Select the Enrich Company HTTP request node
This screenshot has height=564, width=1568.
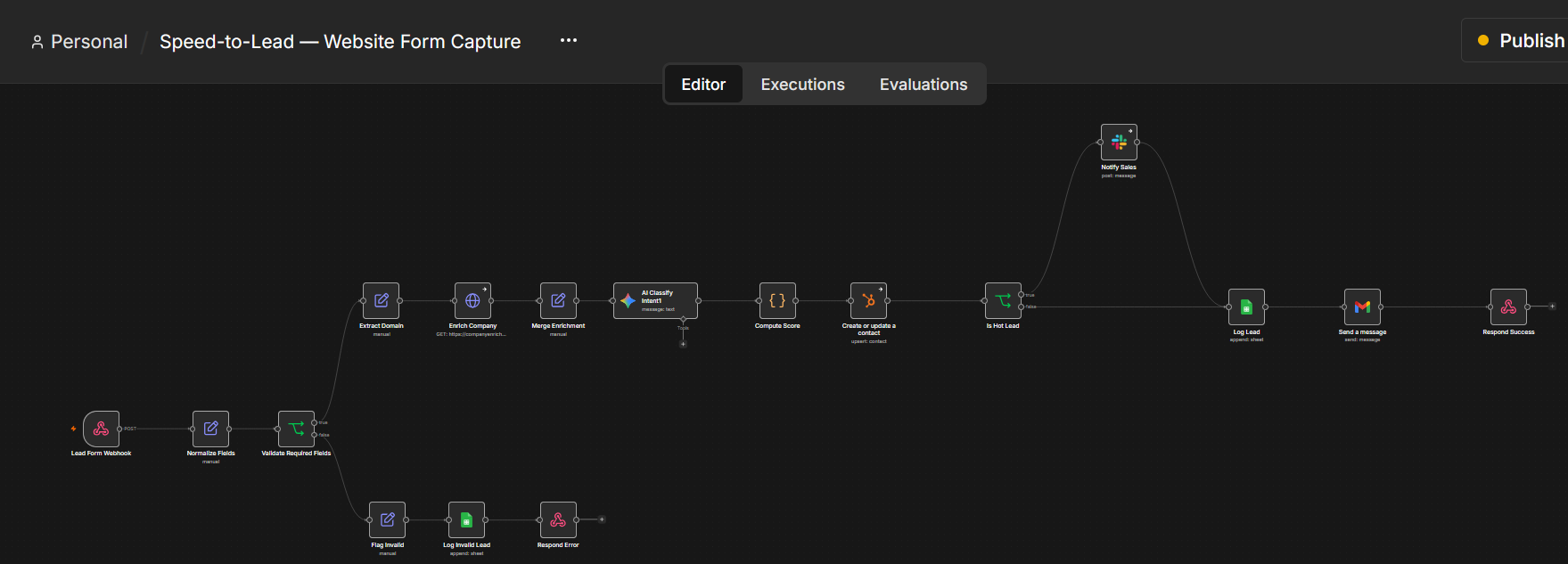click(472, 301)
